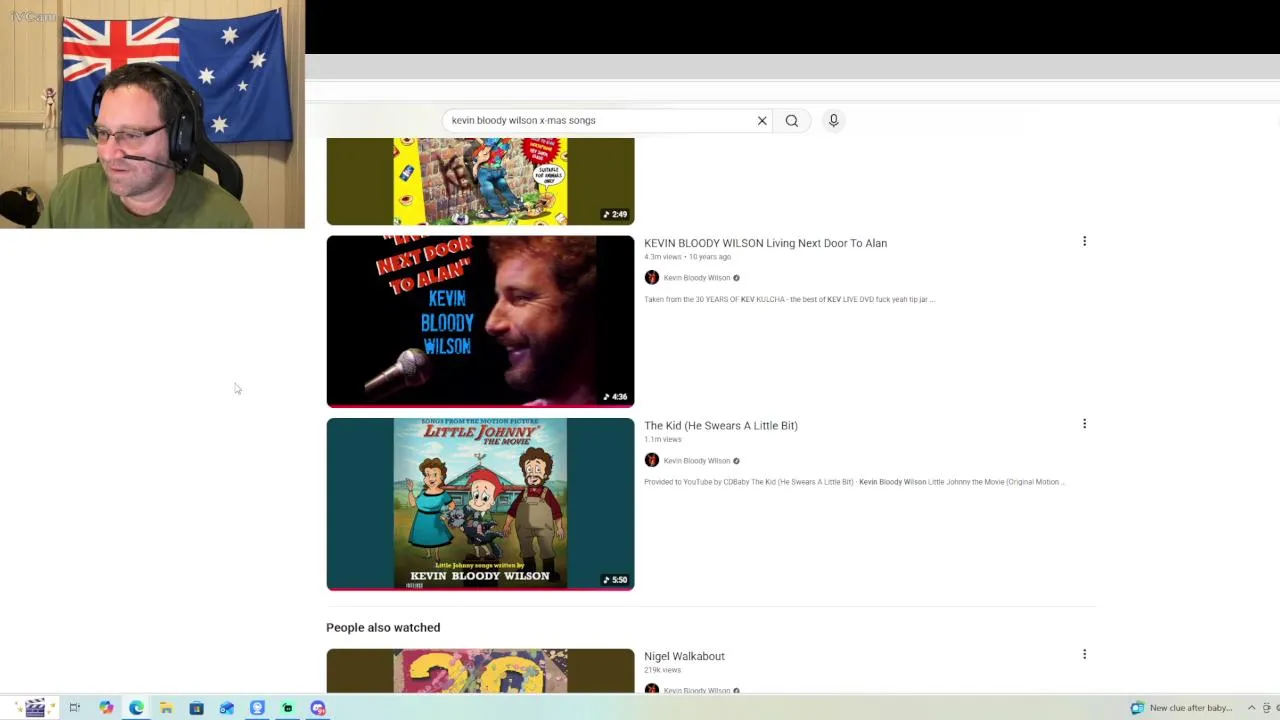Click the iVCam webcam overlay feed
Screen dimensions: 1280x720
tap(152, 115)
